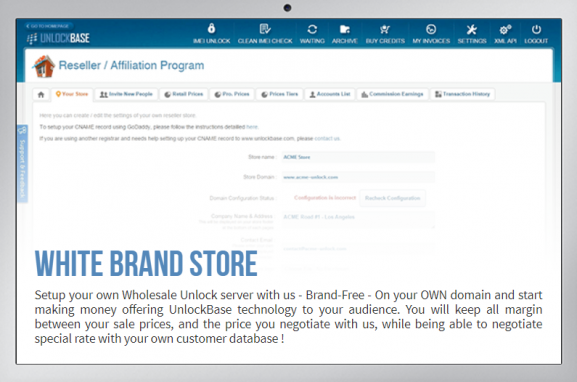
Task: Focus the Store name field
Action: point(358,157)
